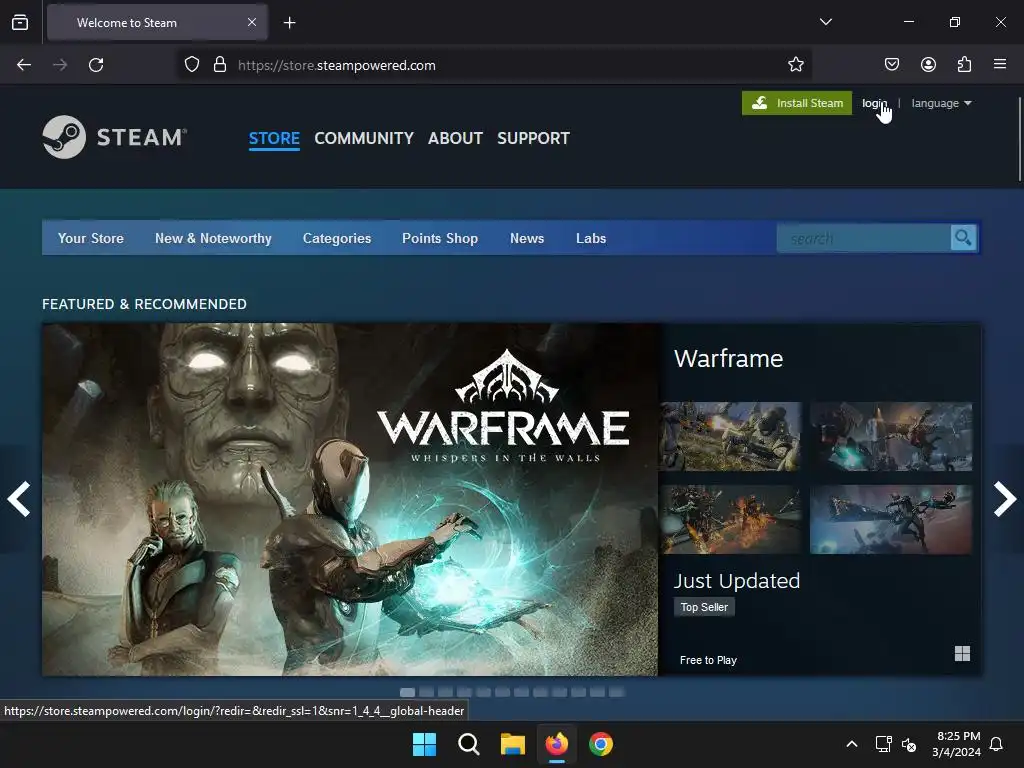Image resolution: width=1024 pixels, height=768 pixels.
Task: Open the Firefox View icon
Action: click(x=20, y=23)
